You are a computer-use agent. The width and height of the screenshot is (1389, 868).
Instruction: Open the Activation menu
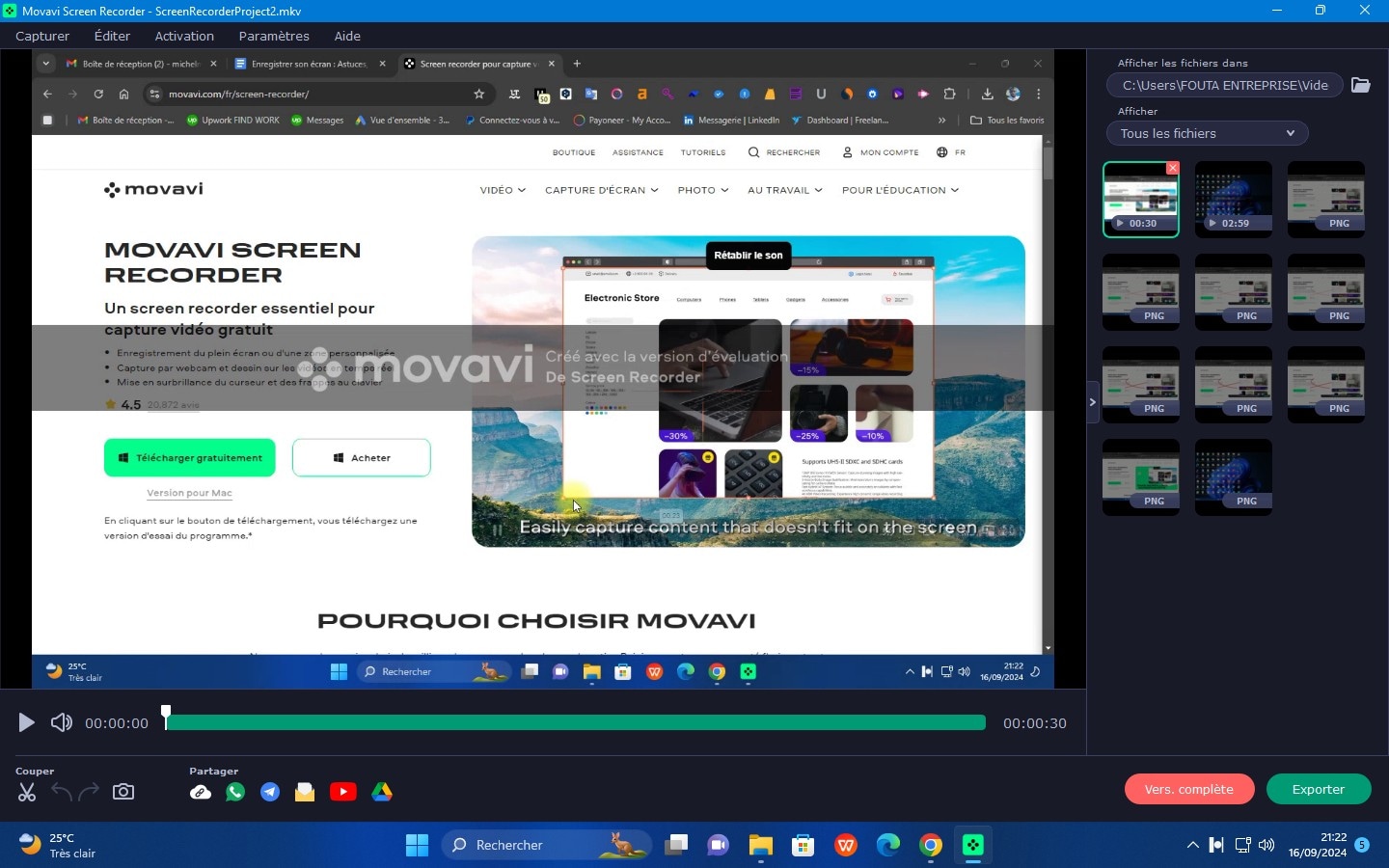pyautogui.click(x=184, y=36)
